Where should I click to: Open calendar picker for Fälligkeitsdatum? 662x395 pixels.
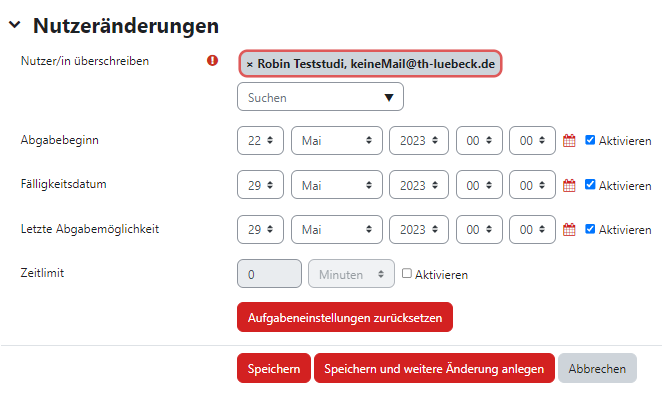(x=569, y=185)
